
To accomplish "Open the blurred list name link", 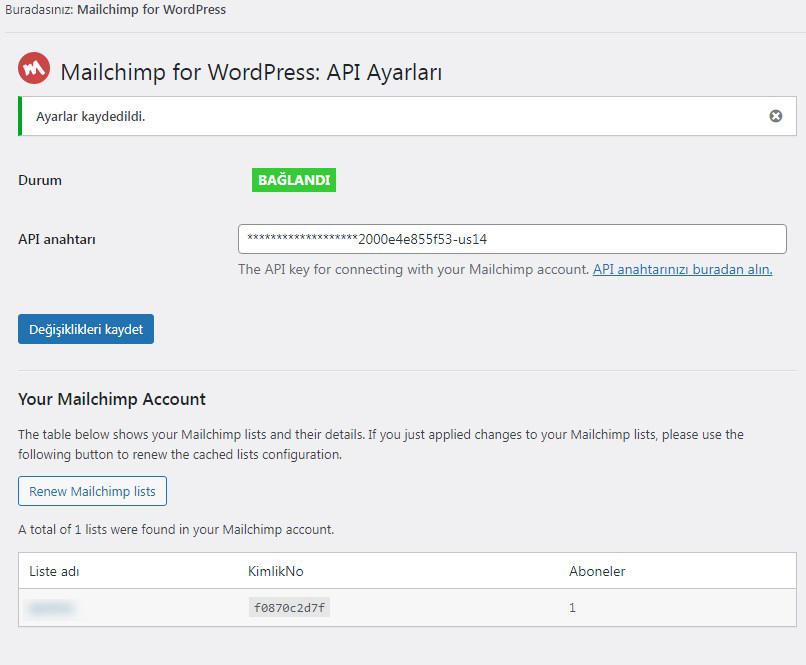I will coord(51,608).
